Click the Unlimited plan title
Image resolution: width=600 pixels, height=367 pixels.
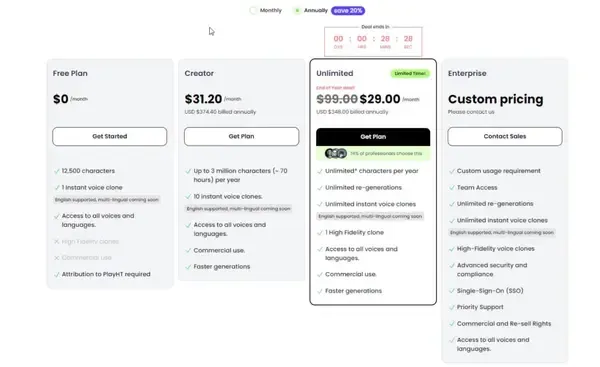pyautogui.click(x=335, y=73)
